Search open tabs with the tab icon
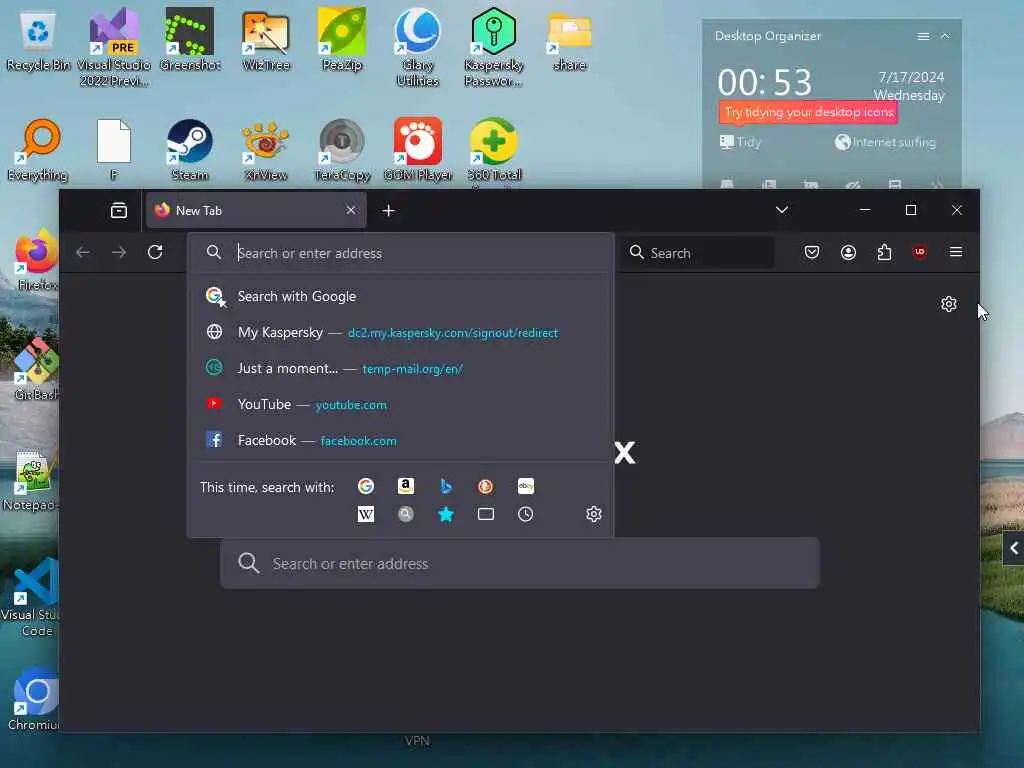Viewport: 1024px width, 768px height. coord(485,515)
